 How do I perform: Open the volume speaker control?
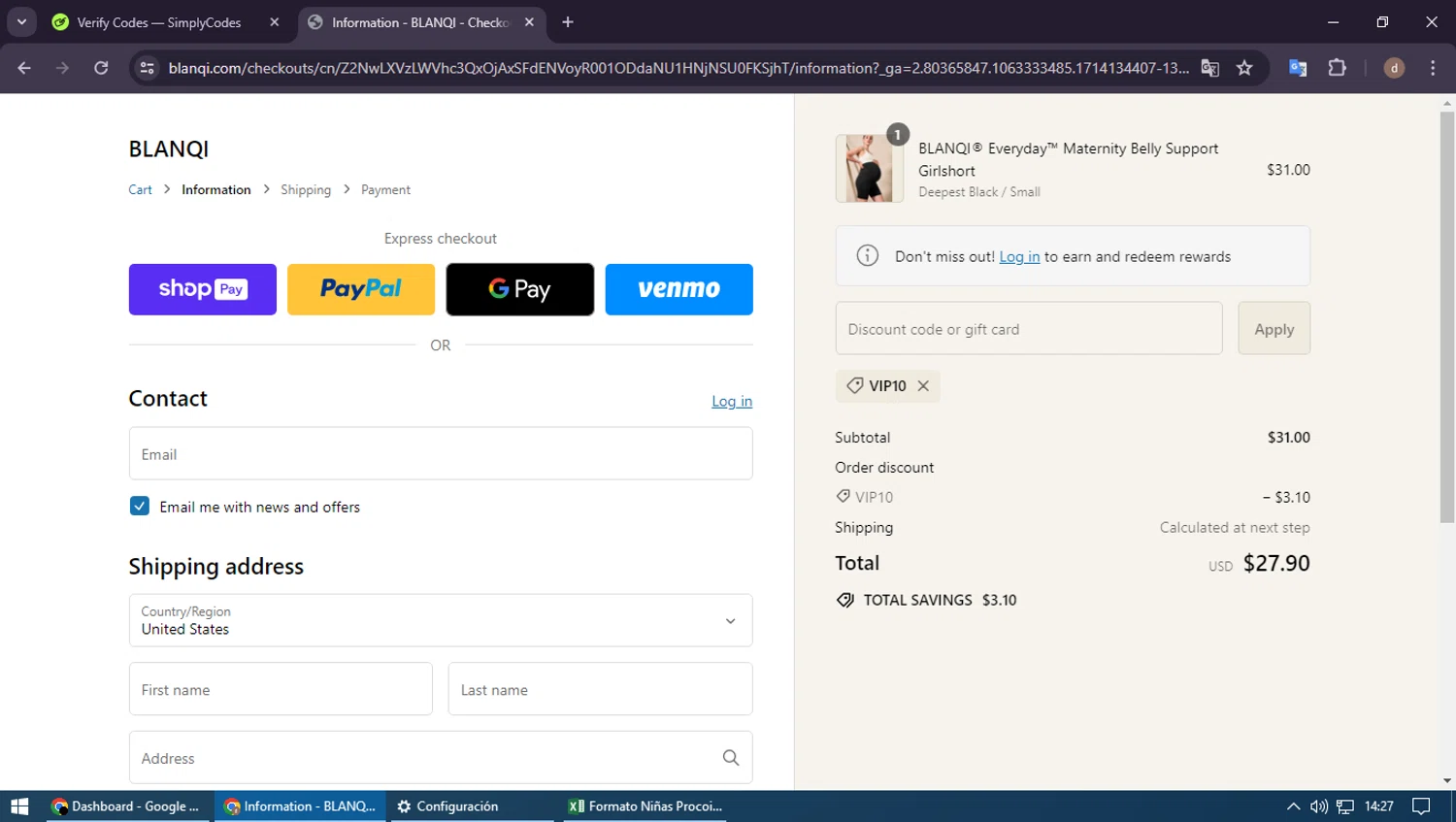coord(1318,806)
